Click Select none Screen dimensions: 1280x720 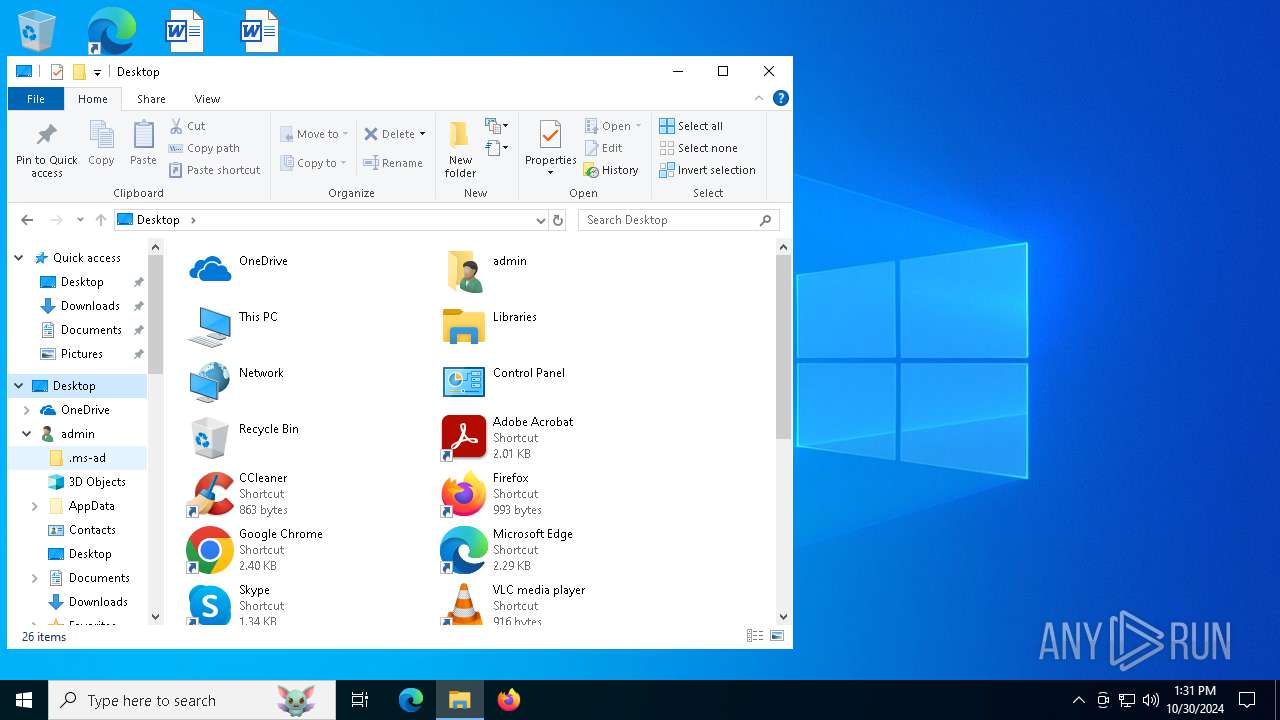698,148
